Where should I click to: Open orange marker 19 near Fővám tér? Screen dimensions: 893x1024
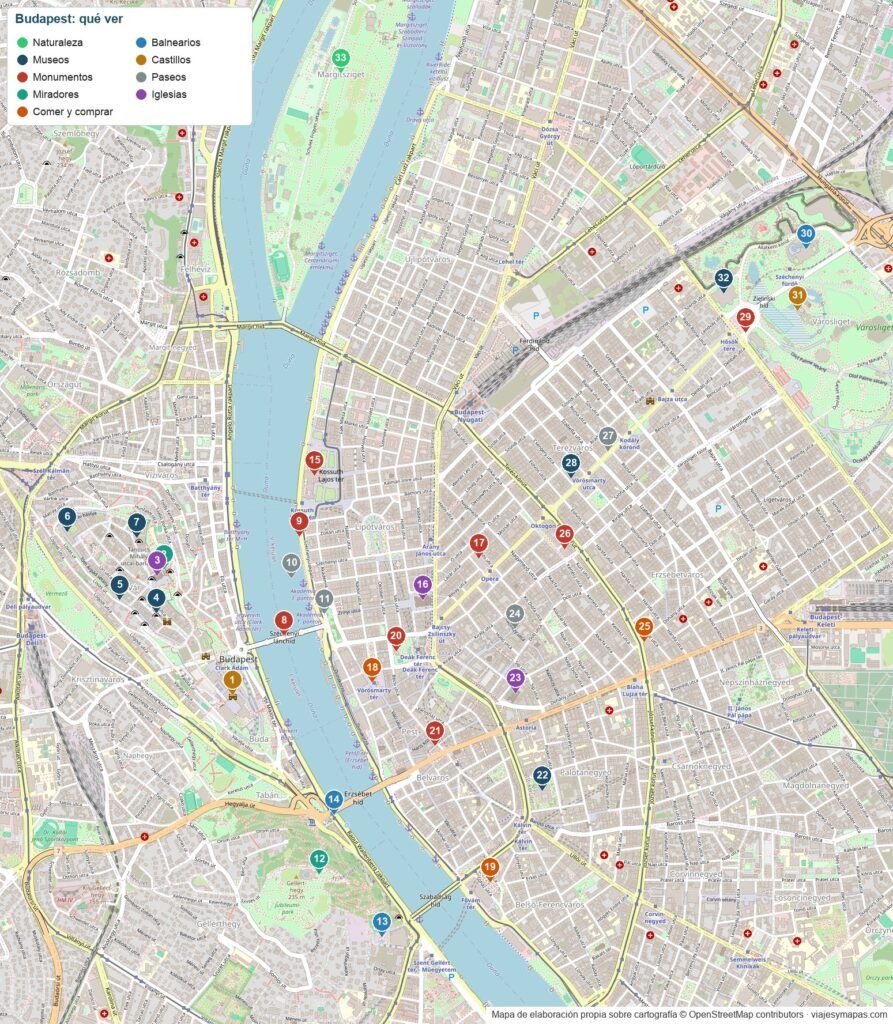pyautogui.click(x=489, y=868)
